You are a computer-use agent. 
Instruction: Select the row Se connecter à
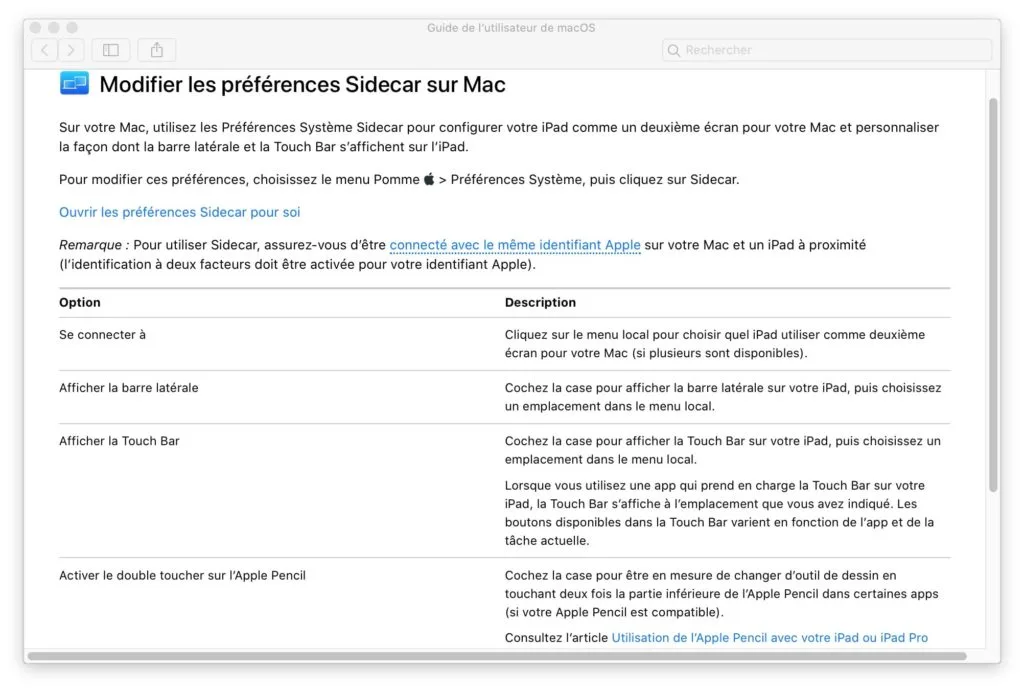(x=504, y=344)
